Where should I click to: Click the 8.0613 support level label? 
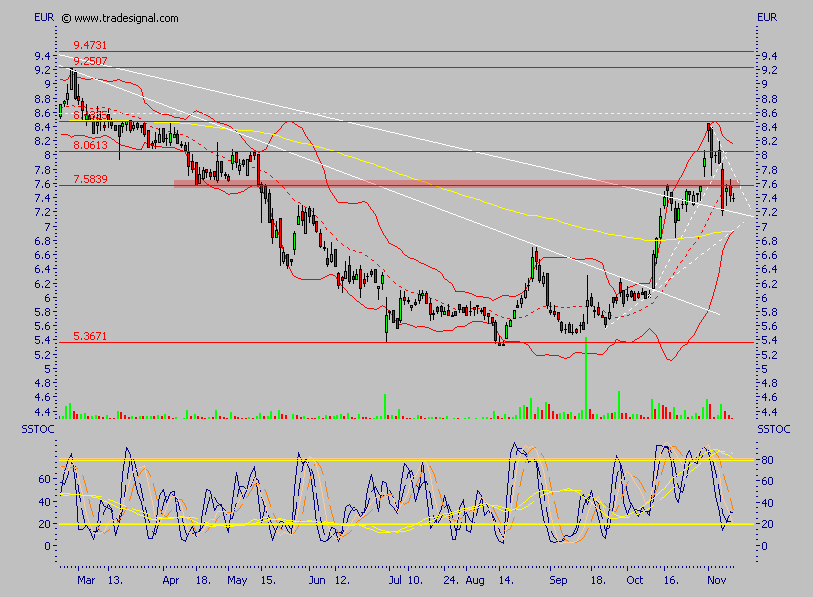[90, 145]
